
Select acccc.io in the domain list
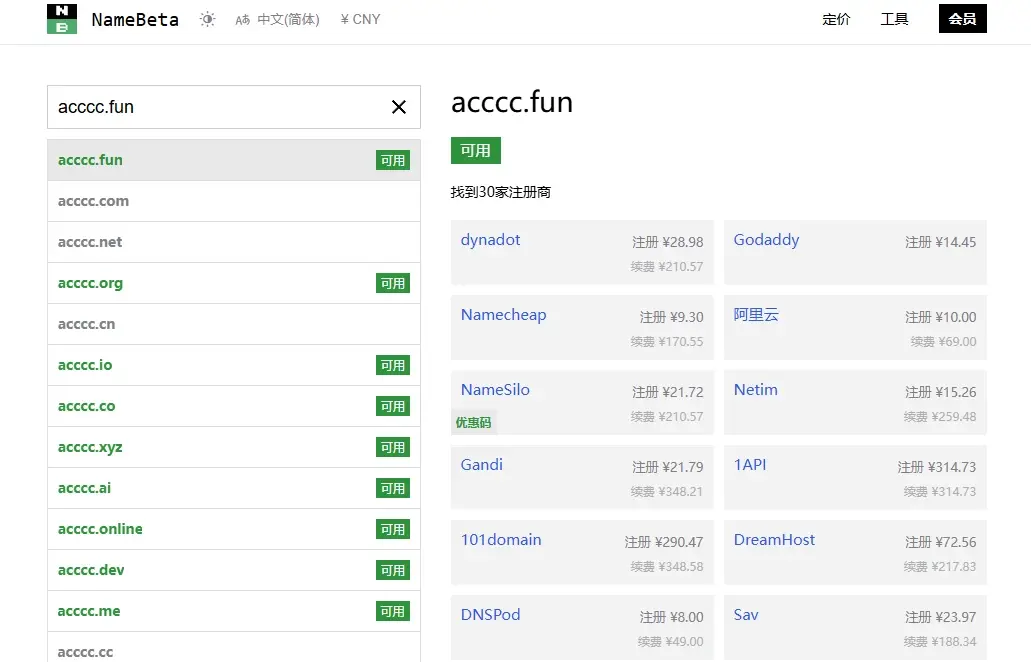pyautogui.click(x=233, y=365)
